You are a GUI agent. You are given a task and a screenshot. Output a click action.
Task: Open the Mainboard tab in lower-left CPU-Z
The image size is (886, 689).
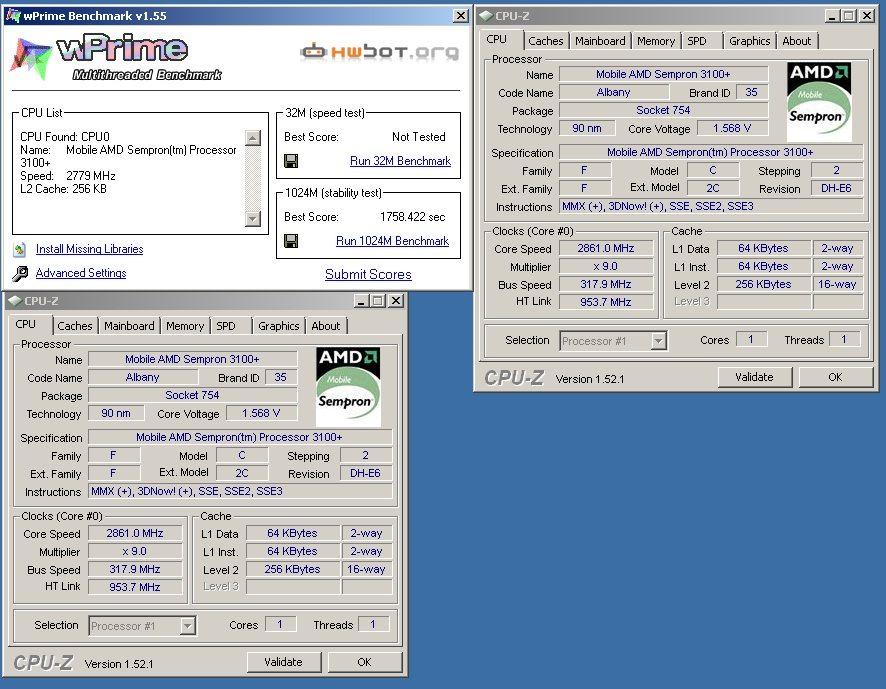pyautogui.click(x=129, y=326)
